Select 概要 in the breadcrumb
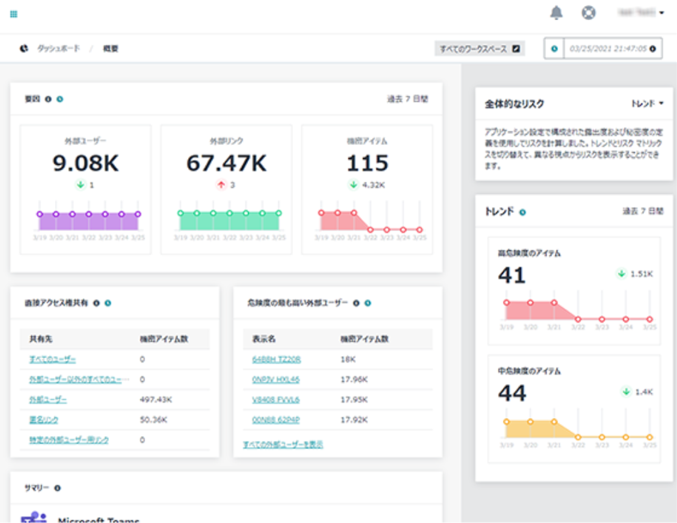 click(x=111, y=48)
